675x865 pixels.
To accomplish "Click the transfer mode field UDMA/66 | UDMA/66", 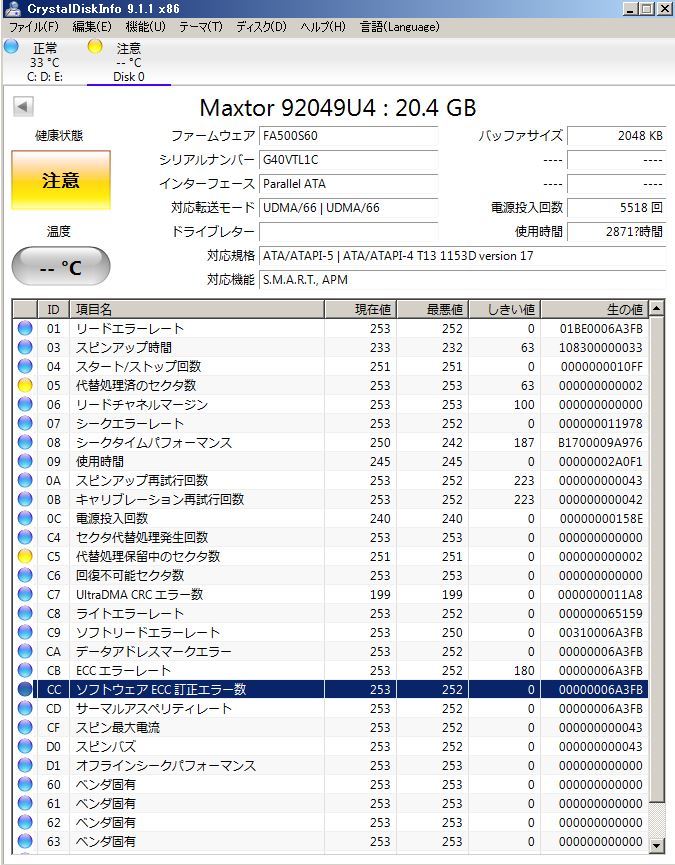I will pos(348,208).
